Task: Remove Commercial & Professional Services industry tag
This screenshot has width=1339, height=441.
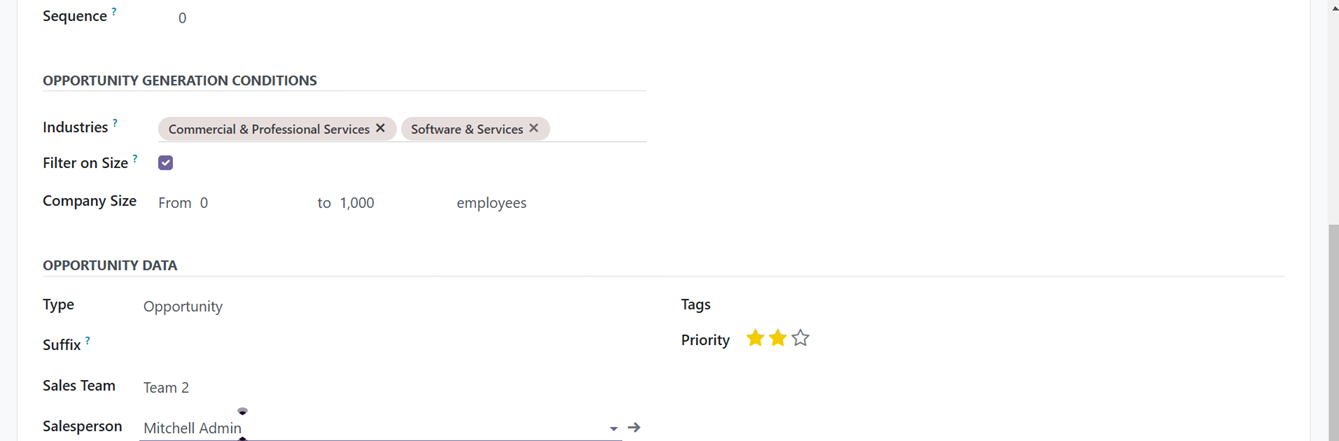Action: [x=380, y=129]
